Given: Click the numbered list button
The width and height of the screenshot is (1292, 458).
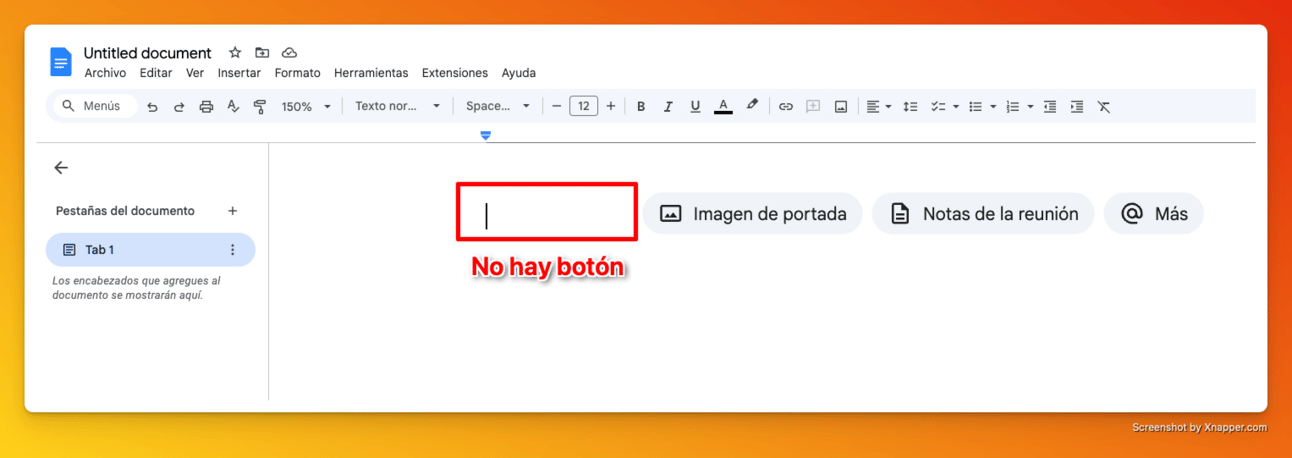Looking at the screenshot, I should click(1012, 106).
